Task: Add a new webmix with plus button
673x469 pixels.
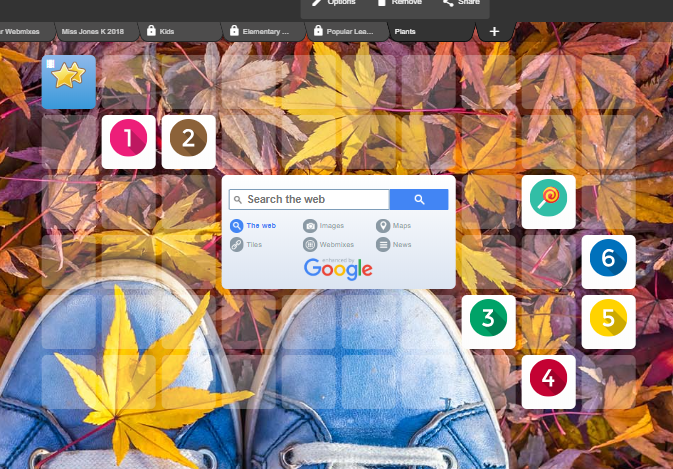Action: click(494, 32)
